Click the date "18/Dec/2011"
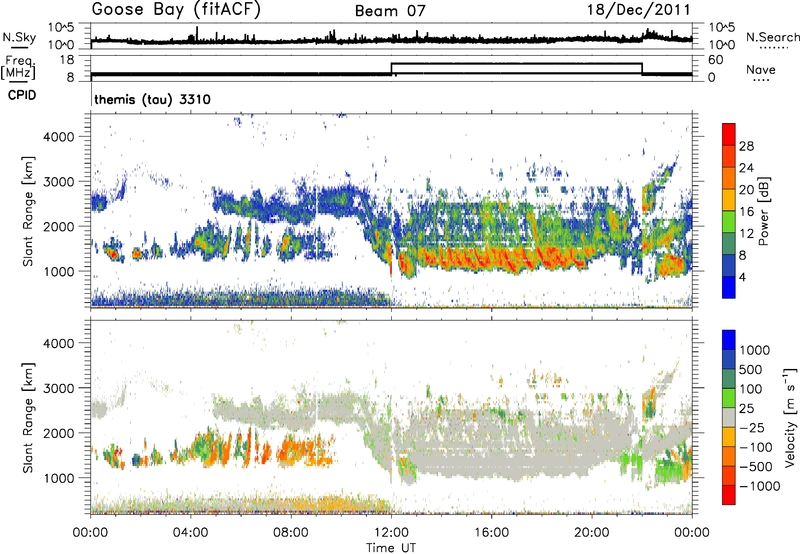The width and height of the screenshot is (800, 554). pos(639,10)
